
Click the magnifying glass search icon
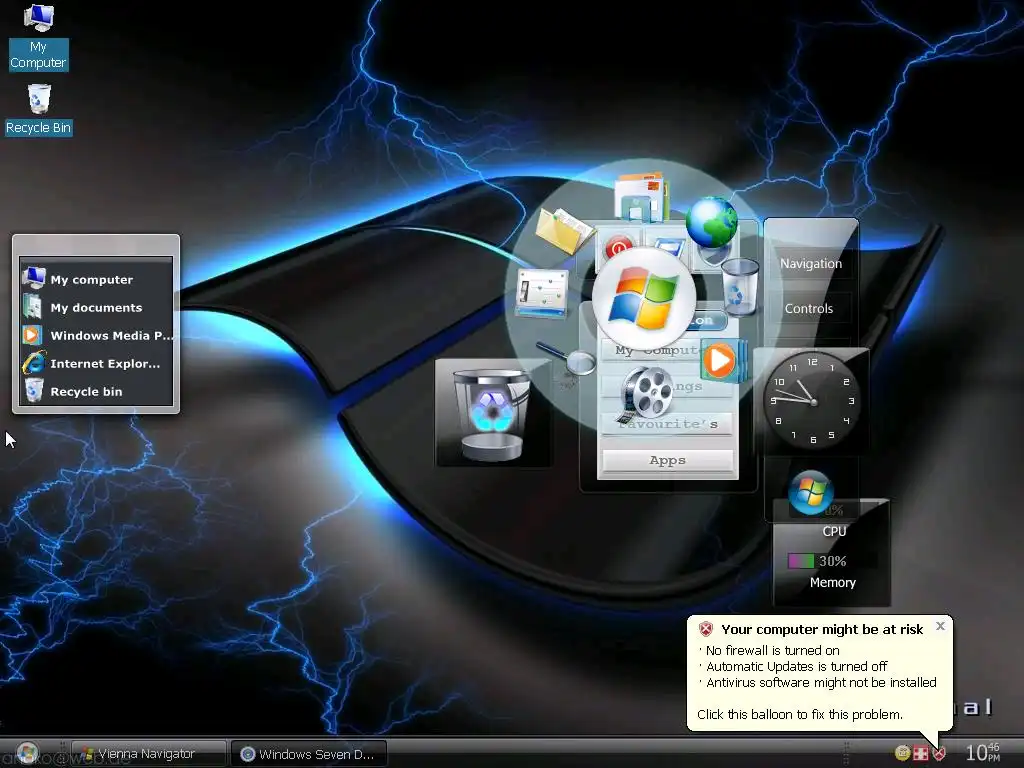[x=567, y=359]
